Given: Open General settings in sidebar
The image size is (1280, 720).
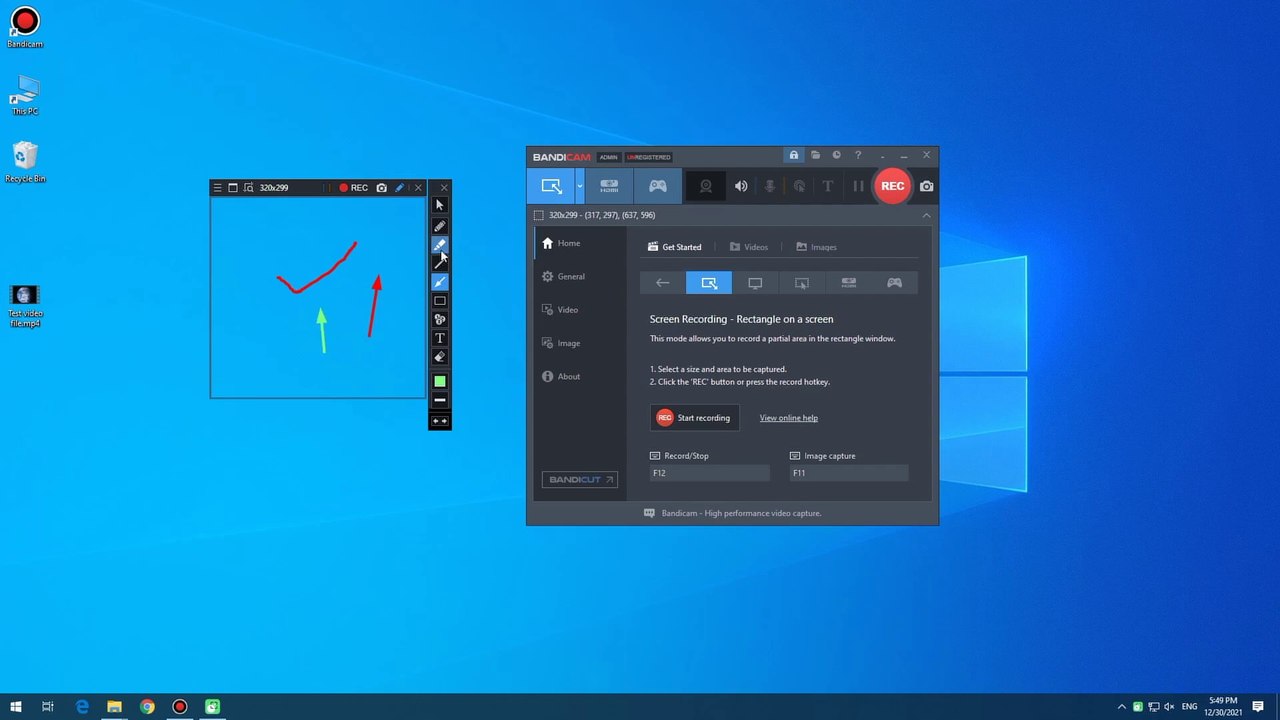Looking at the screenshot, I should (580, 276).
